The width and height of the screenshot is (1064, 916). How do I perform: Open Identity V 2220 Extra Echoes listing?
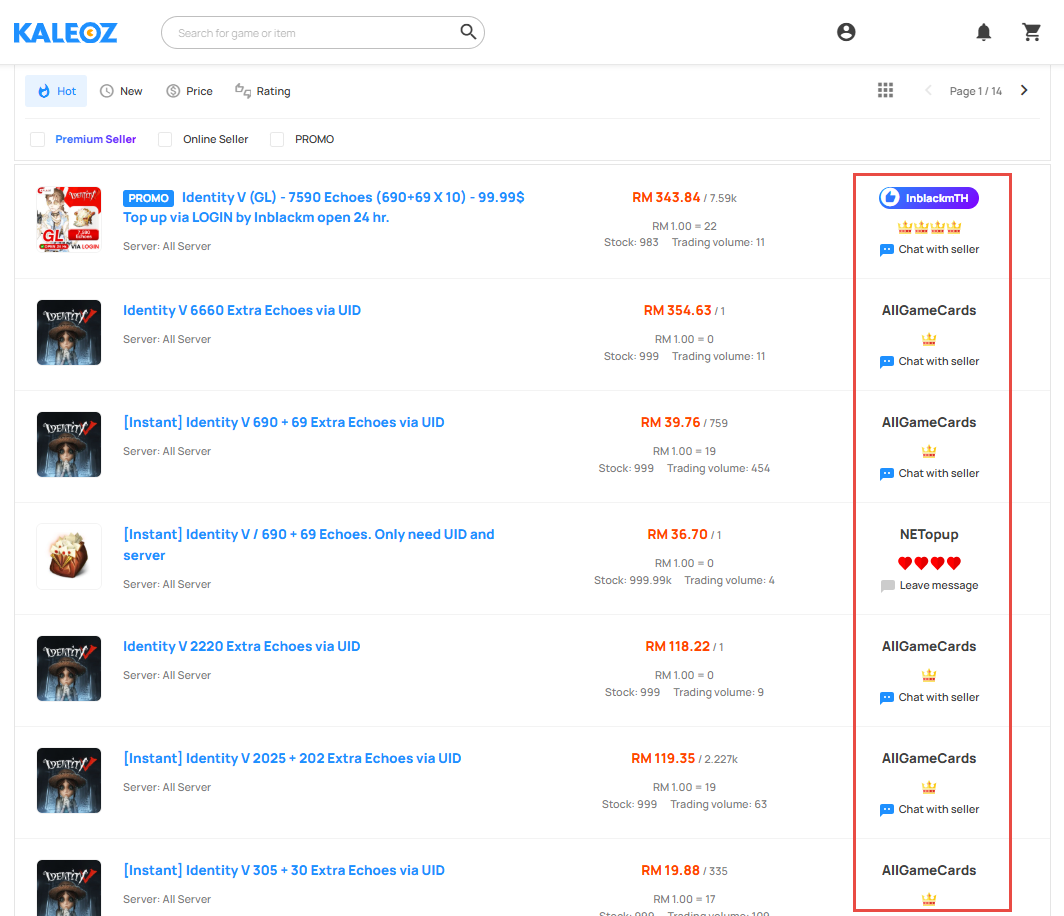pos(242,646)
